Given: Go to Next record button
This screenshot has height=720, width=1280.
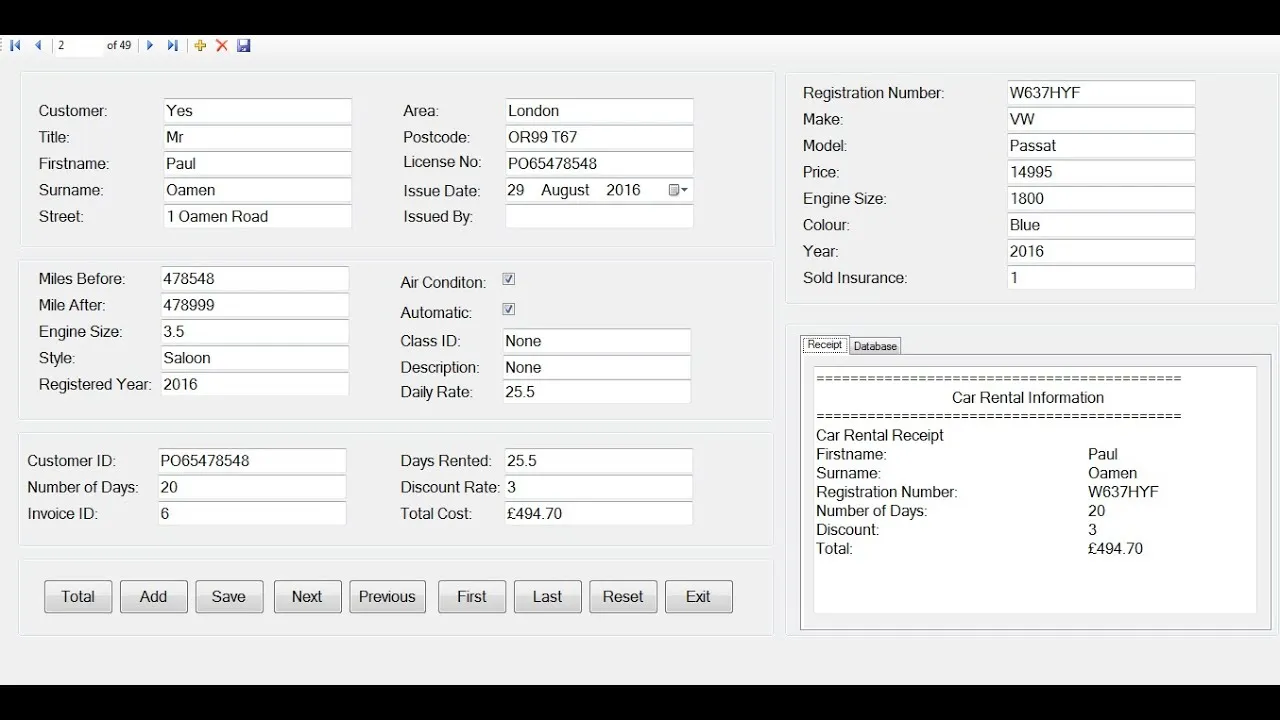Looking at the screenshot, I should pyautogui.click(x=307, y=597).
